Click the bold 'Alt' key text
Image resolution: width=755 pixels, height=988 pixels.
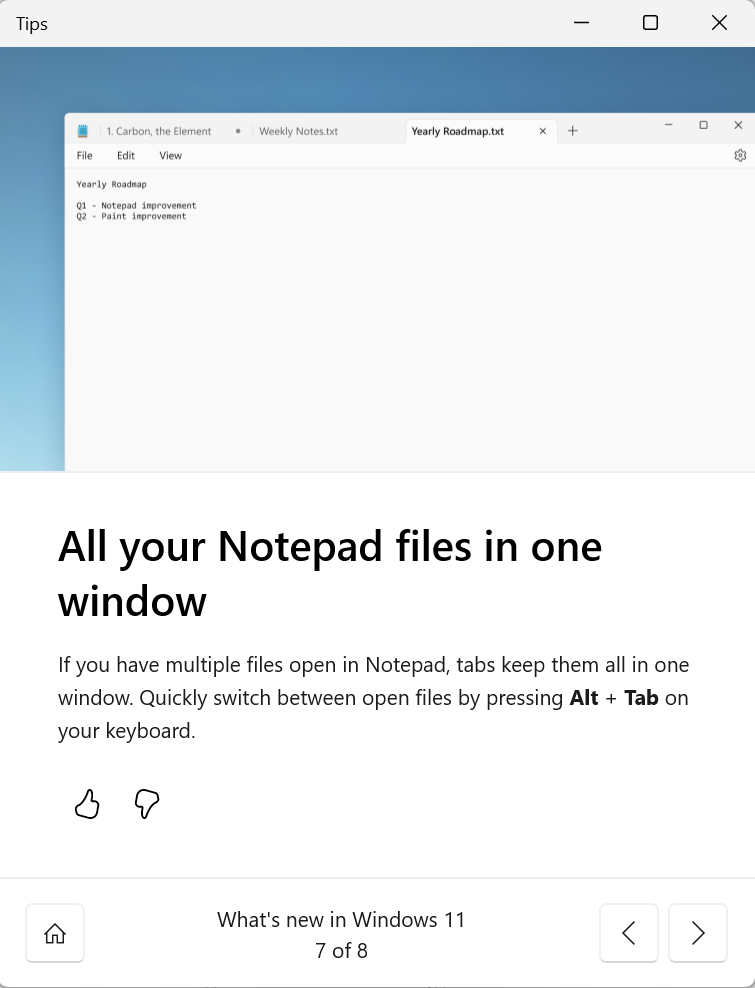click(x=584, y=698)
